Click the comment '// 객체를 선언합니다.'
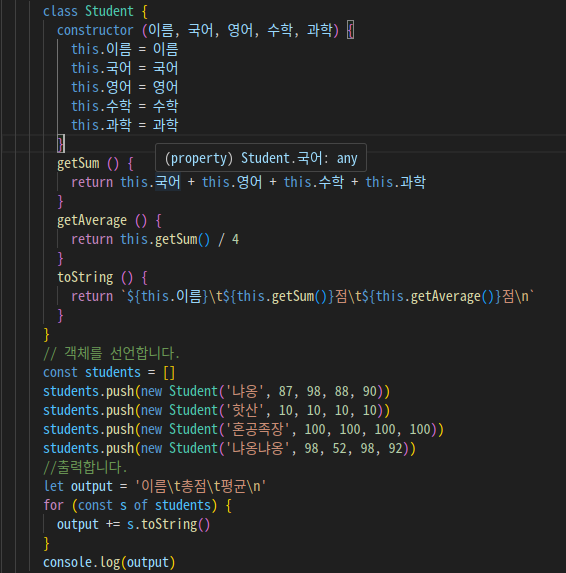566x573 pixels. [x=111, y=353]
